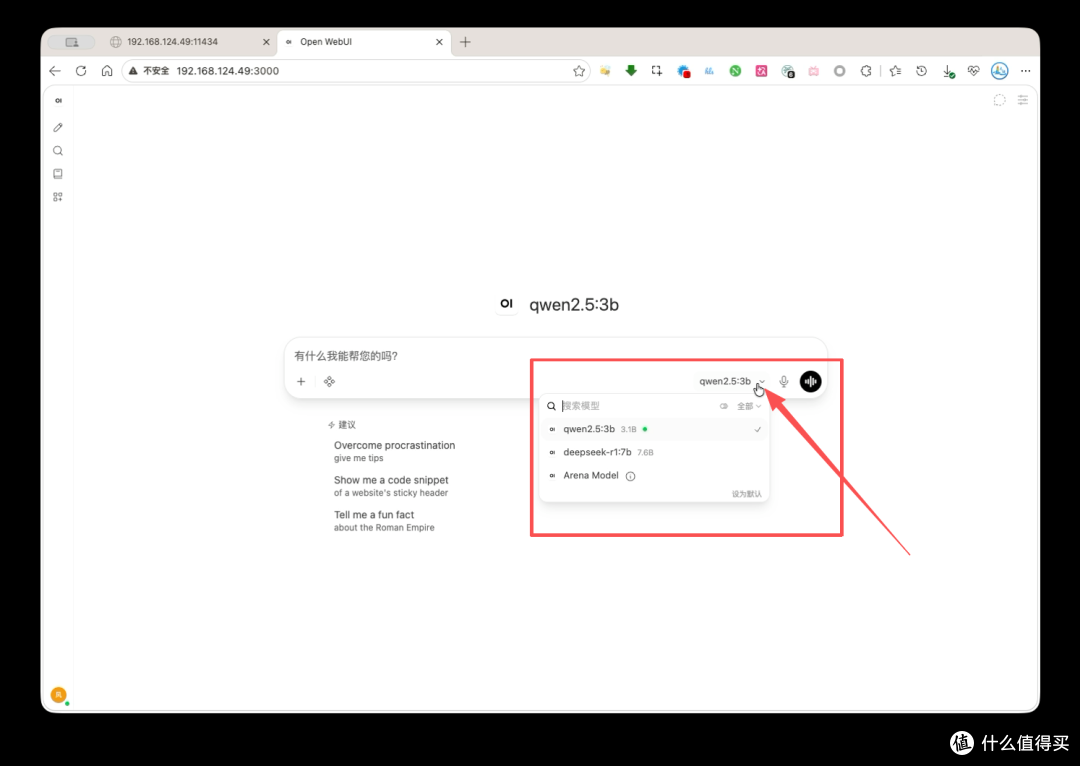
Task: Close the Open WebUI tab
Action: [439, 42]
